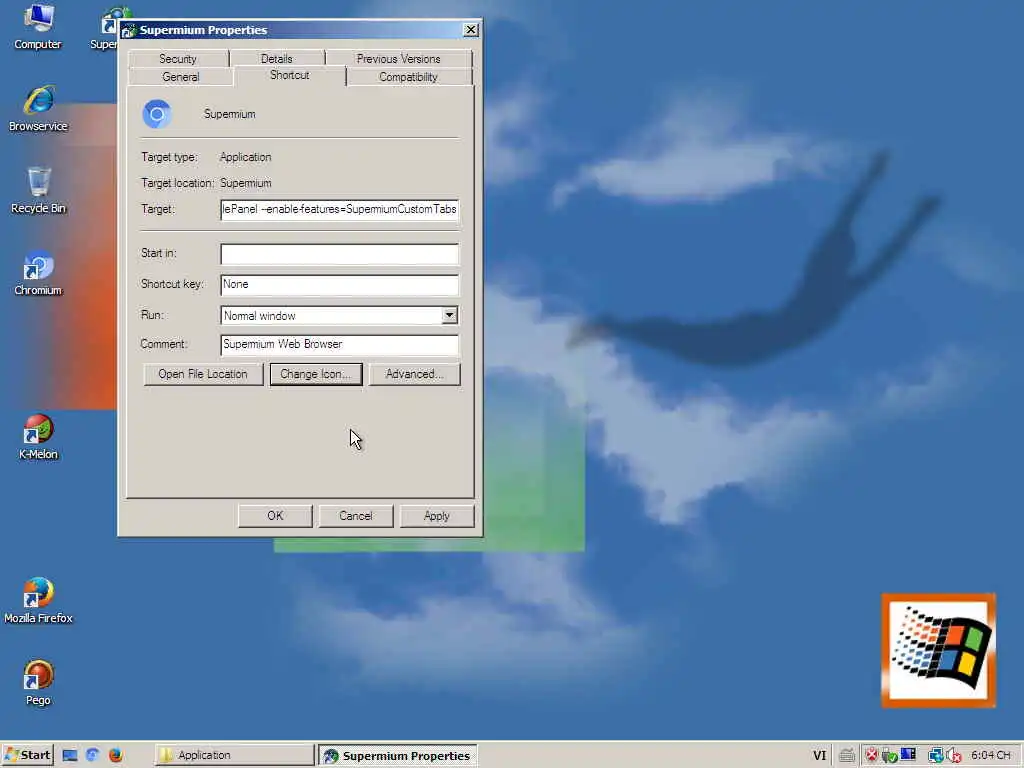This screenshot has height=768, width=1024.
Task: Click into the Start in field
Action: [x=340, y=254]
